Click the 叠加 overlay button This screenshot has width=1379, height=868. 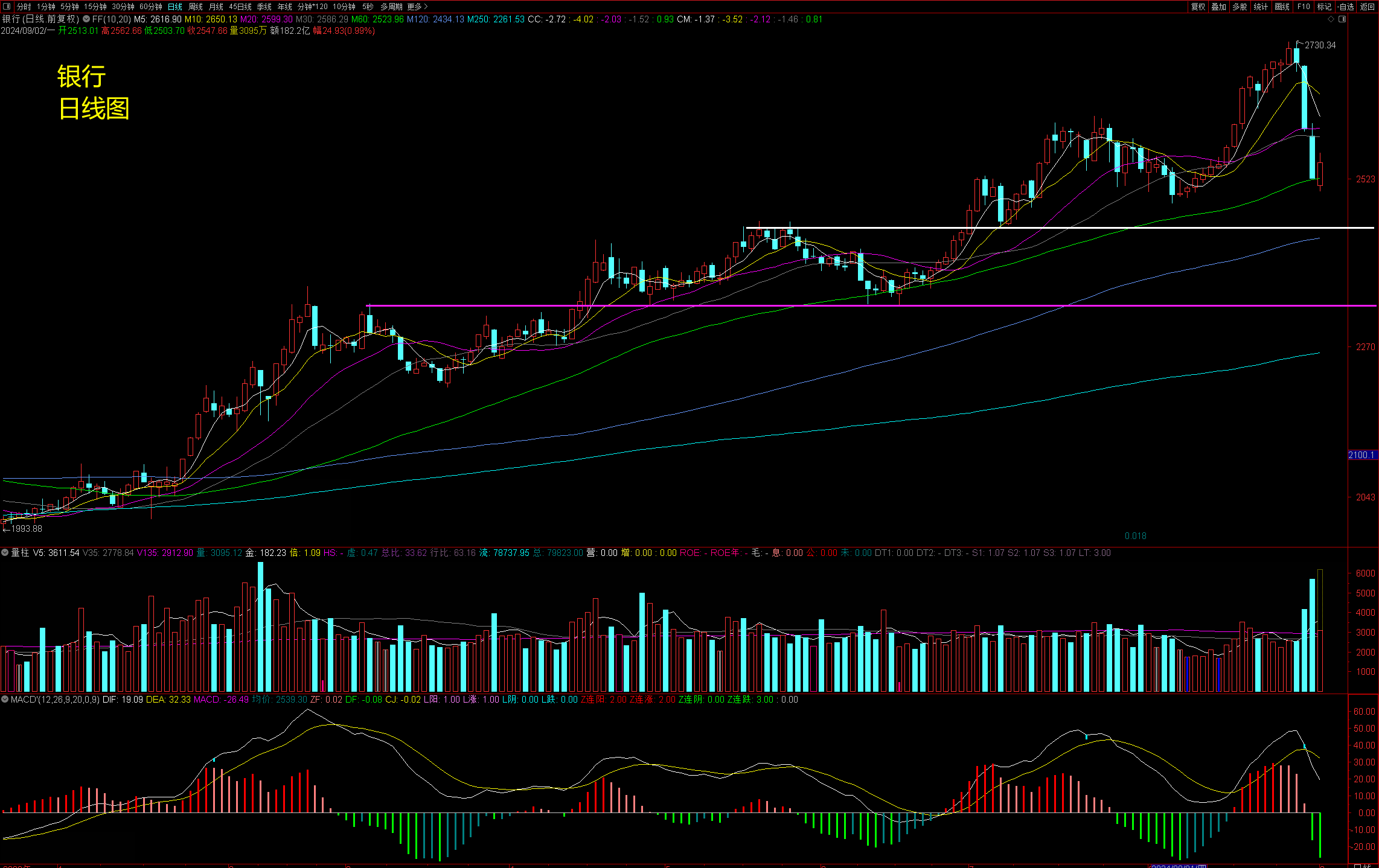tap(1218, 7)
